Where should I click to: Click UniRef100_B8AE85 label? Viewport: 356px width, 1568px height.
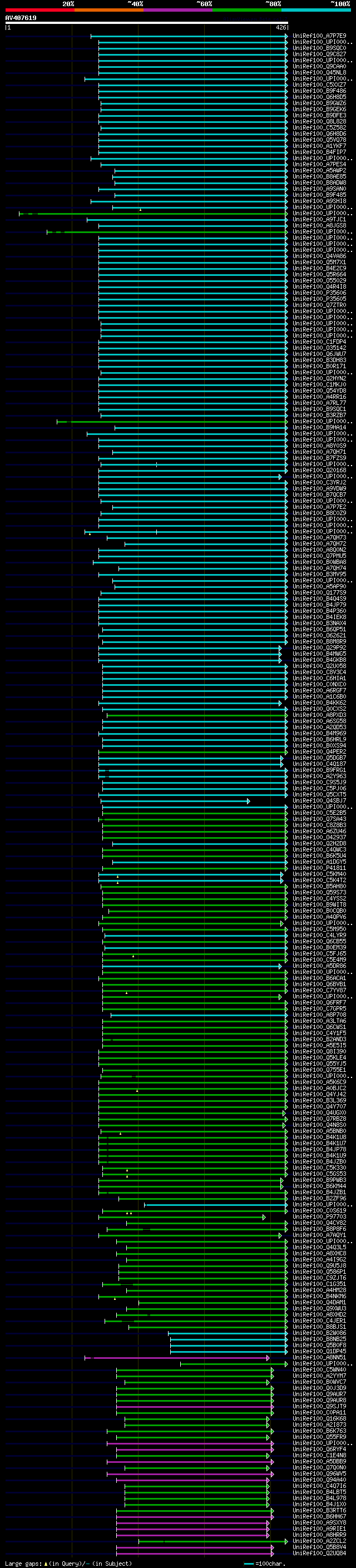tap(319, 176)
